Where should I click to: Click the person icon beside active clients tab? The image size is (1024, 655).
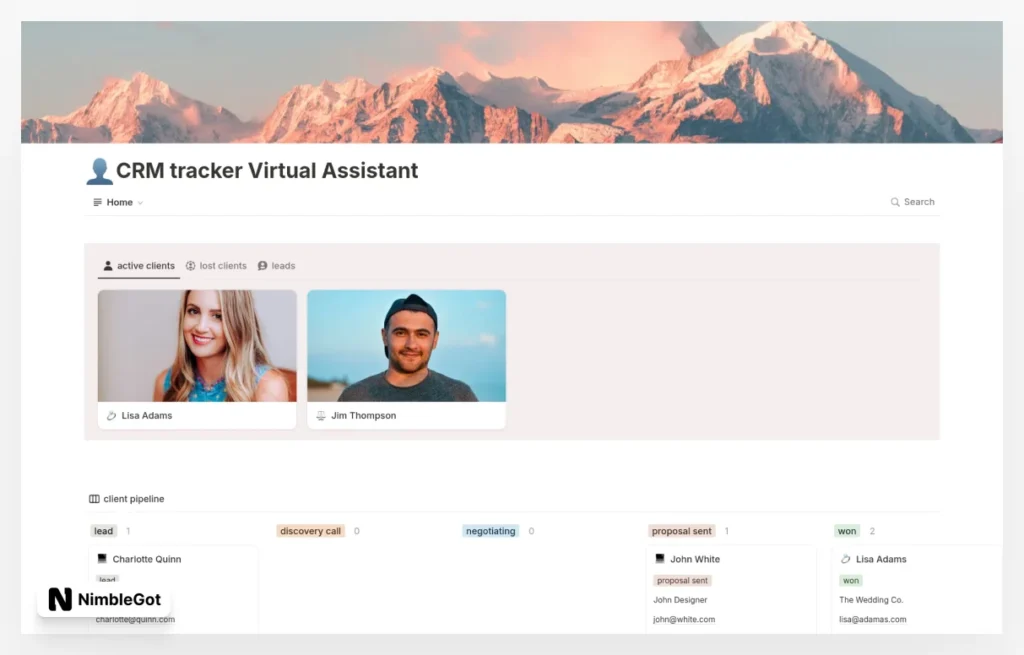click(108, 265)
